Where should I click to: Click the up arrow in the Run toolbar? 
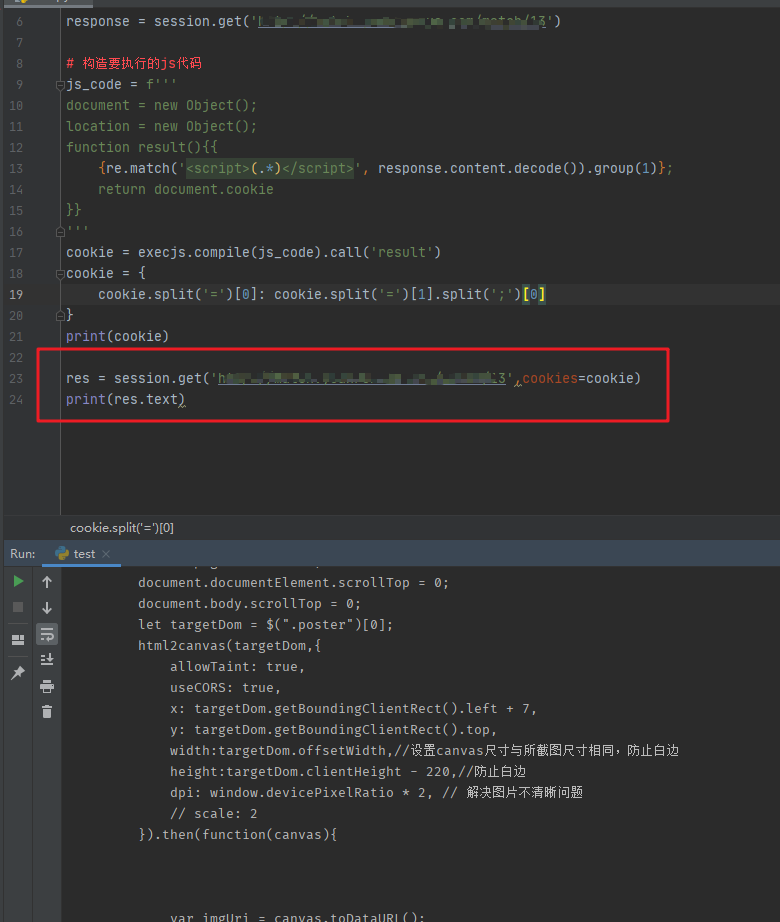pyautogui.click(x=47, y=582)
